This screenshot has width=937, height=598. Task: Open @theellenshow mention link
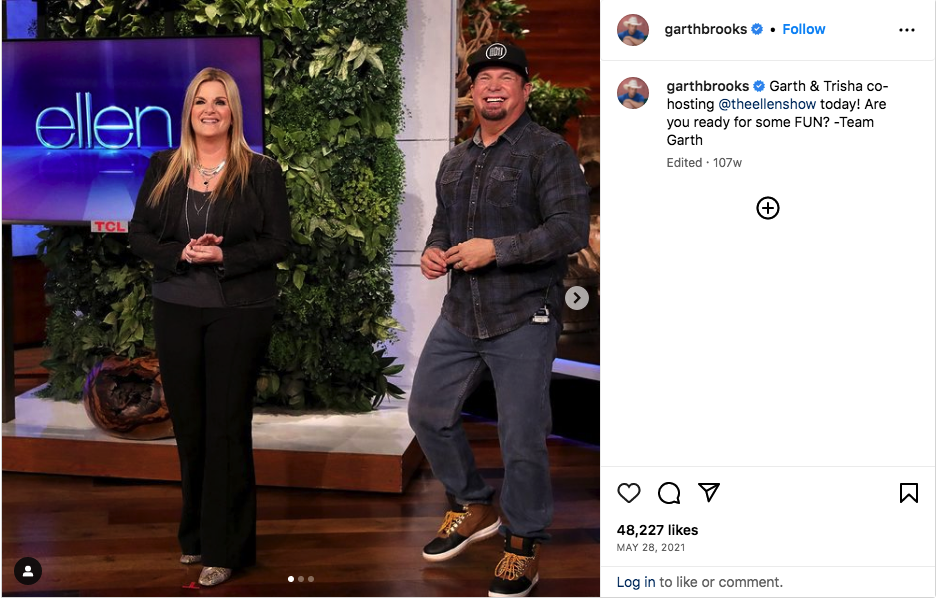(x=767, y=104)
